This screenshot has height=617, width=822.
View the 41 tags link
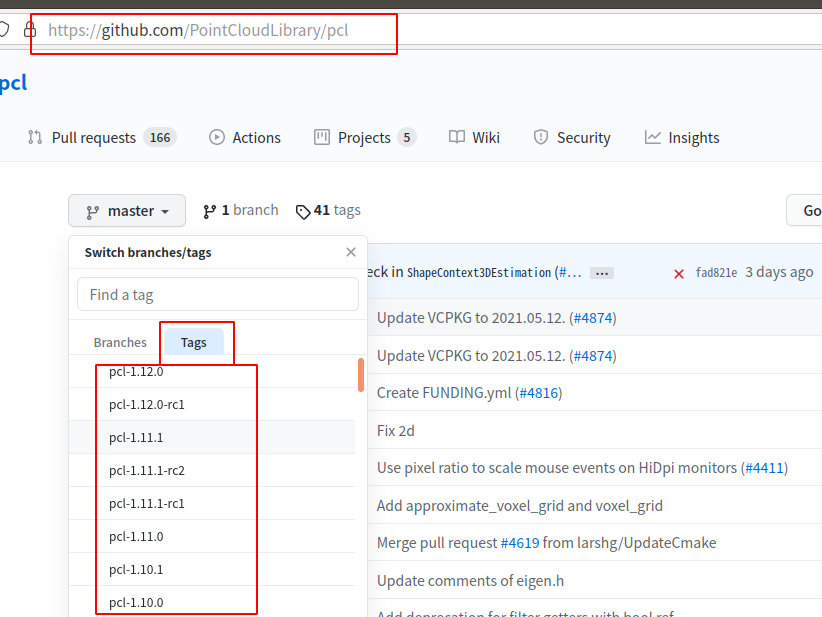tap(328, 210)
